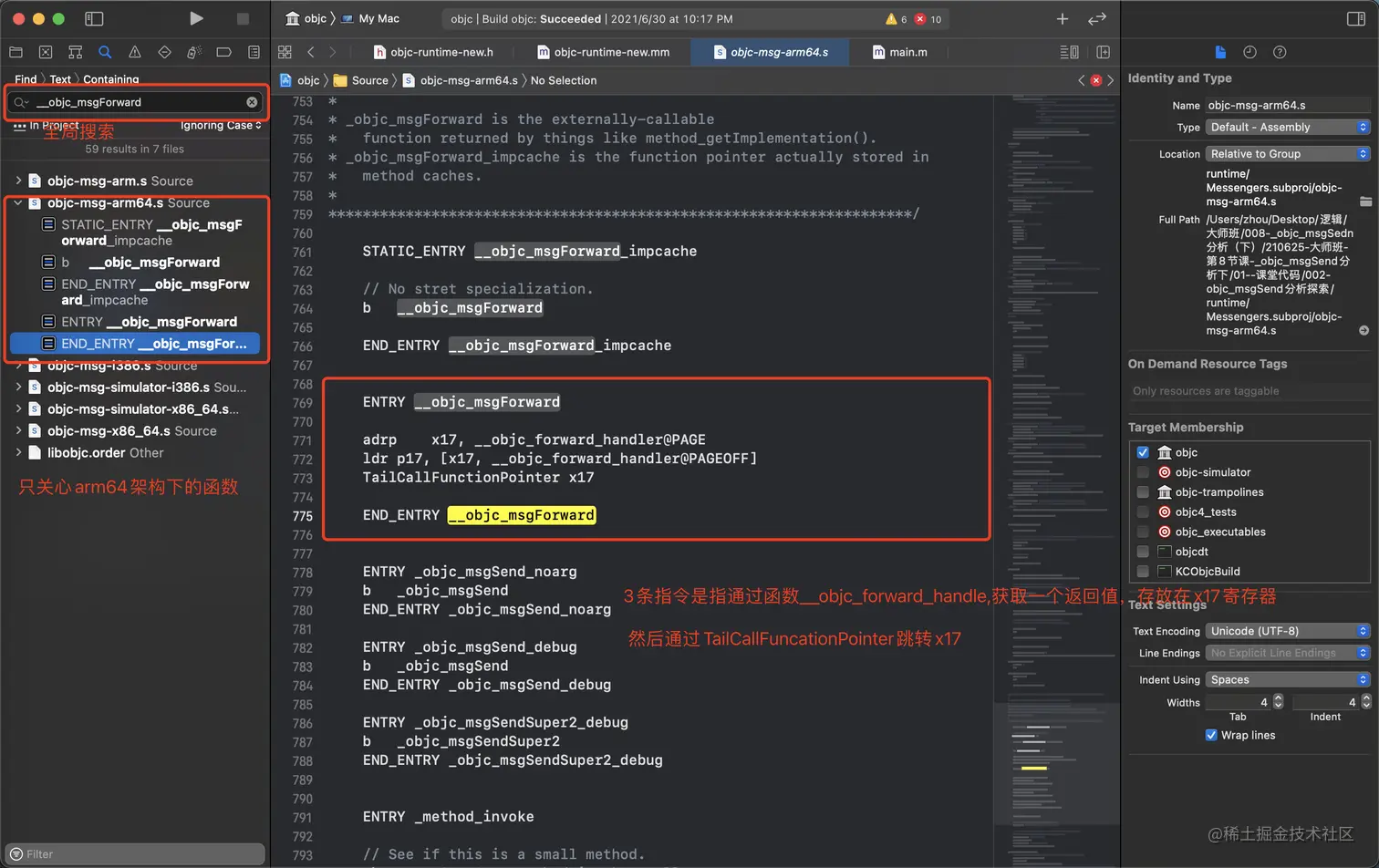Open the errors indicator showing 10 issues
The height and width of the screenshot is (868, 1379).
tap(928, 19)
